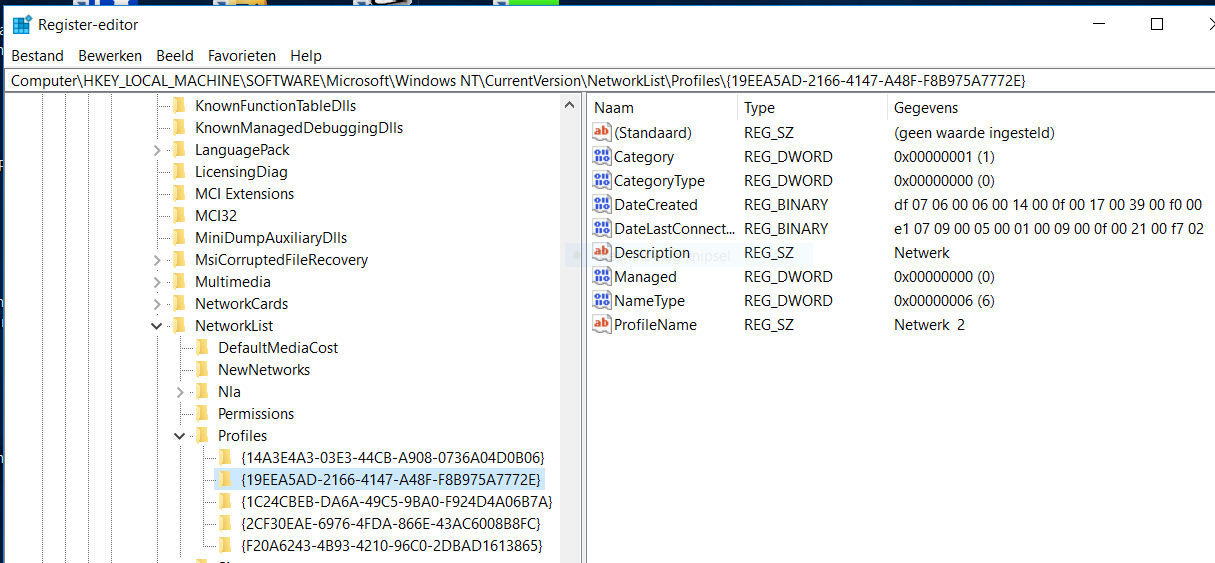Click the binary icon of CategoryType value
Screen dimensions: 1215x563
[x=602, y=181]
